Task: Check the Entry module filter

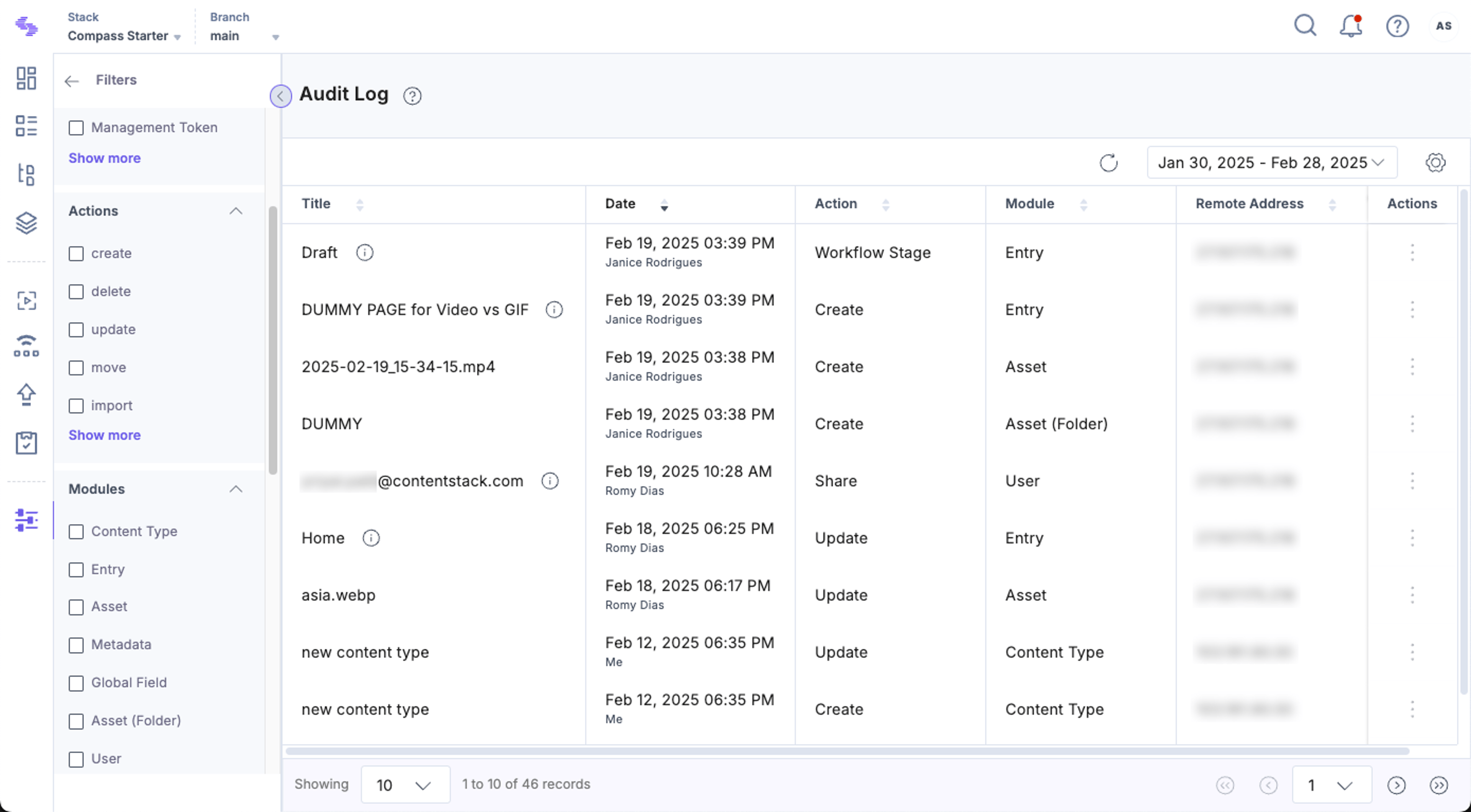Action: (x=76, y=570)
